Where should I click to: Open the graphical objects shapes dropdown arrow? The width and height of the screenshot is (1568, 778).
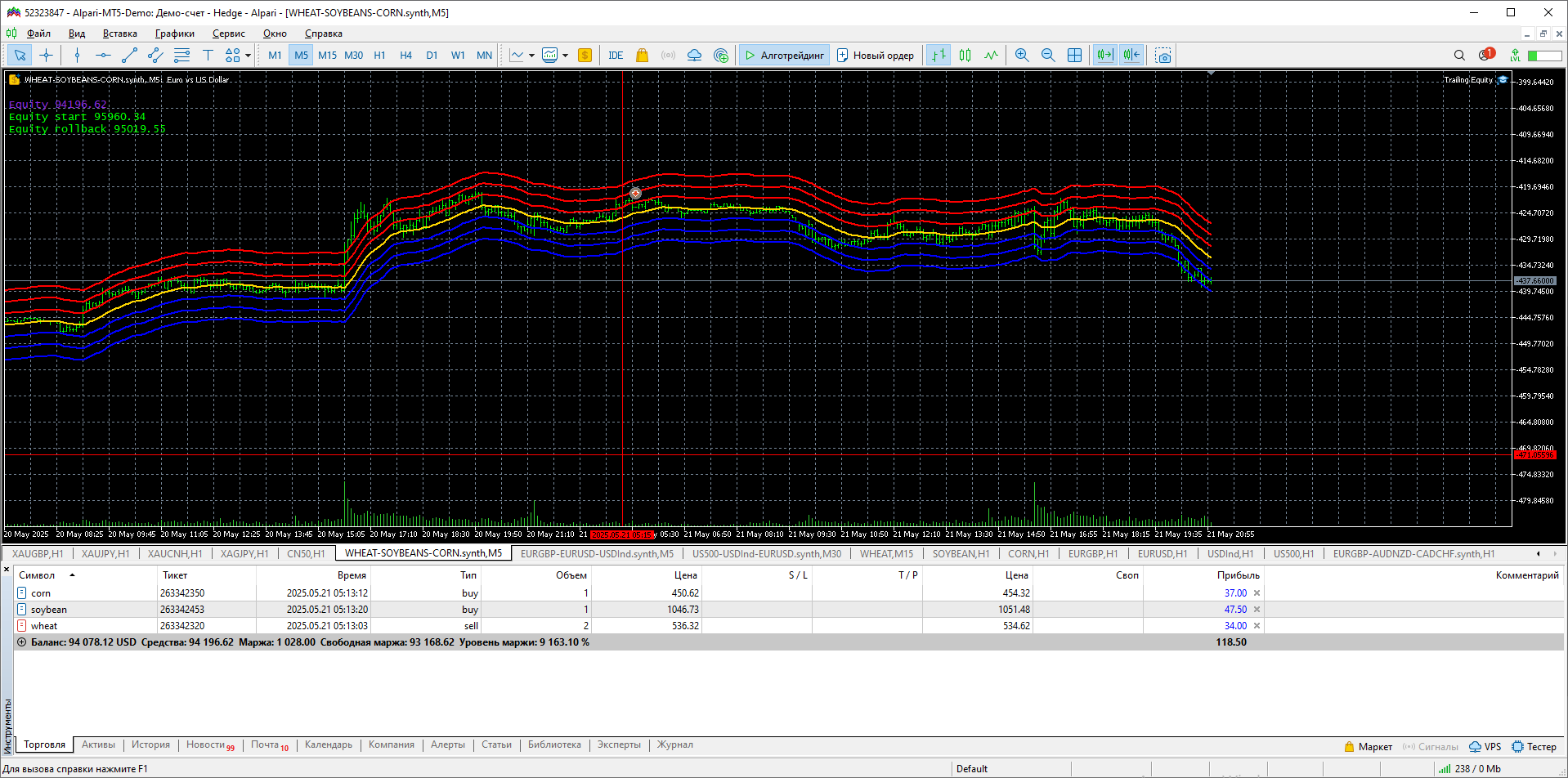tap(248, 56)
